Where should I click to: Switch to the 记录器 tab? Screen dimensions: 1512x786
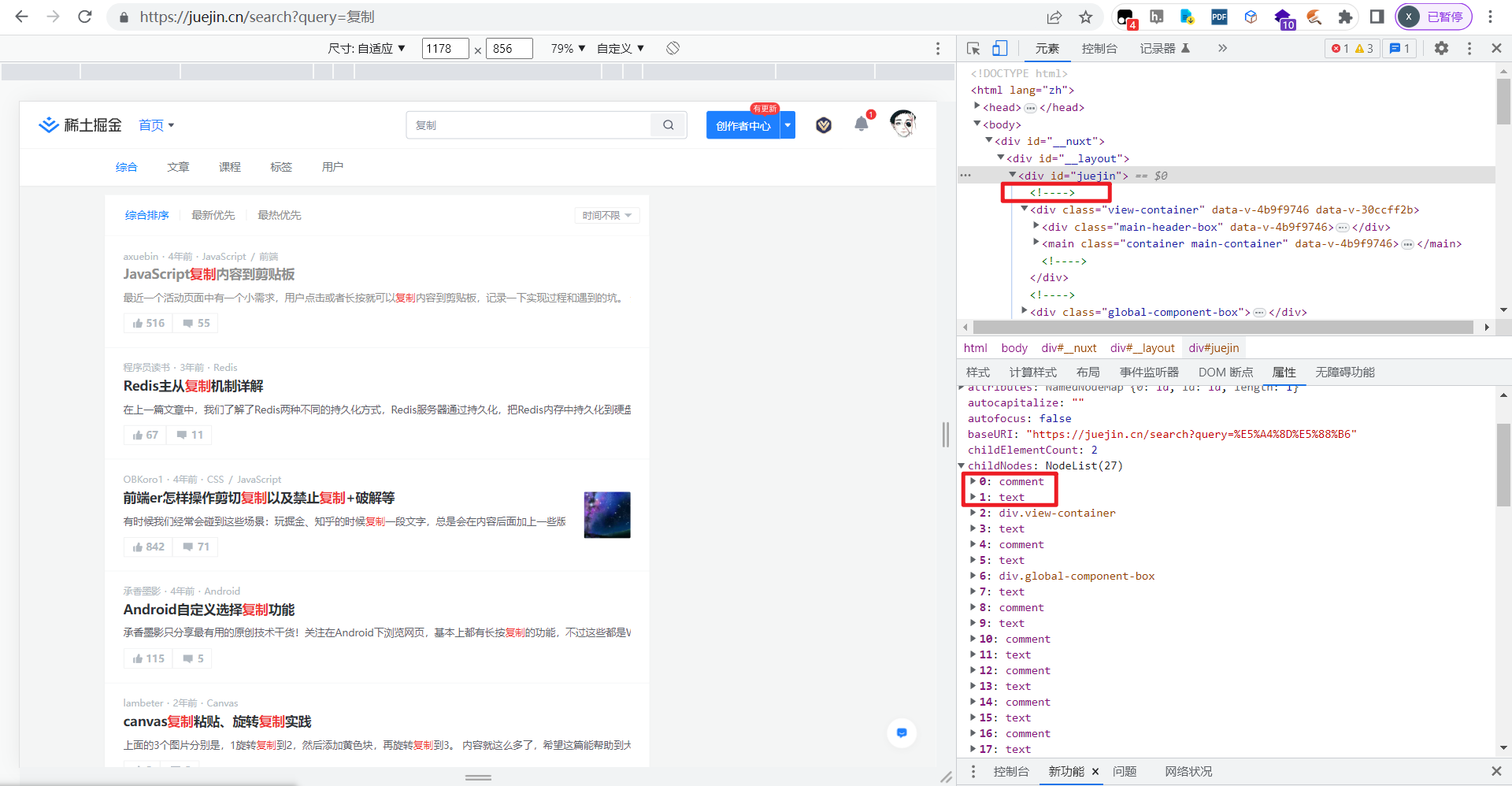(x=1165, y=48)
